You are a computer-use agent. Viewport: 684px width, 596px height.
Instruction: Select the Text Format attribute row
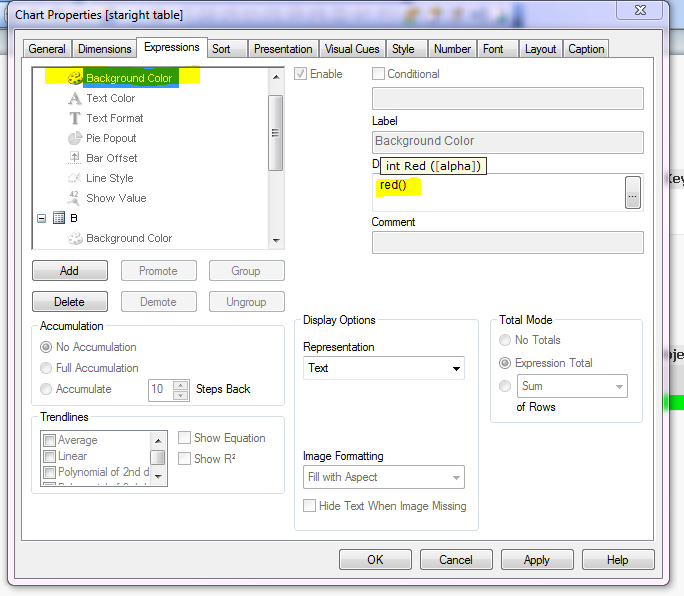pyautogui.click(x=115, y=118)
